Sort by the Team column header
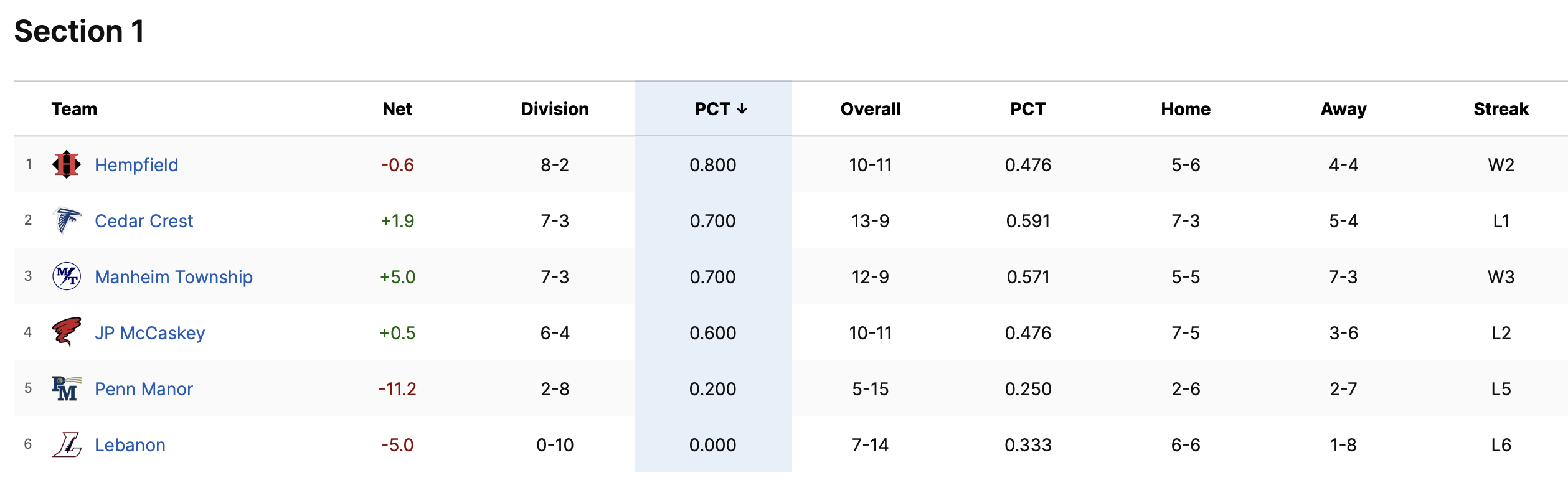This screenshot has height=498, width=1568. [x=74, y=109]
